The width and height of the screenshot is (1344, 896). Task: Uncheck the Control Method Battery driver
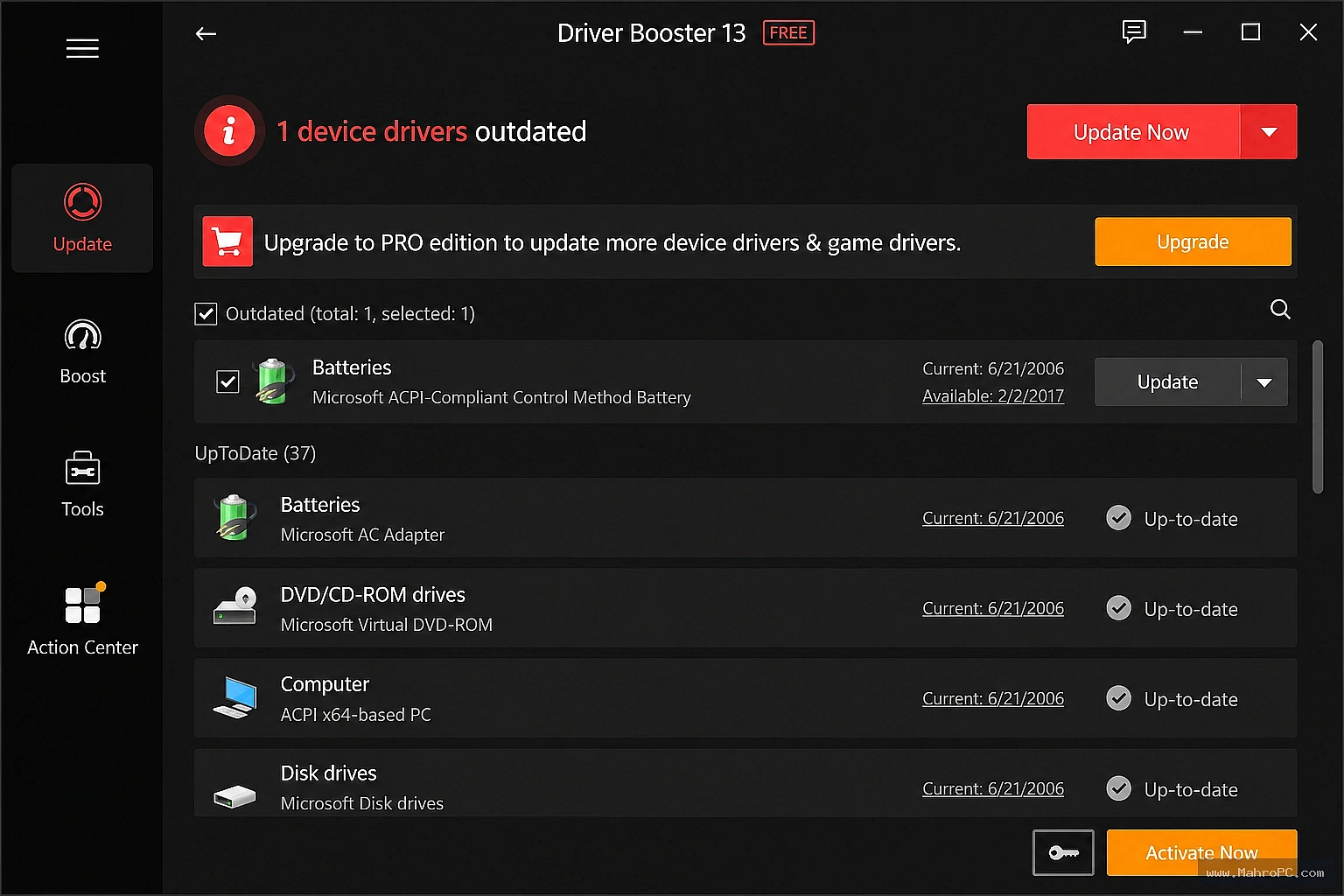(227, 381)
